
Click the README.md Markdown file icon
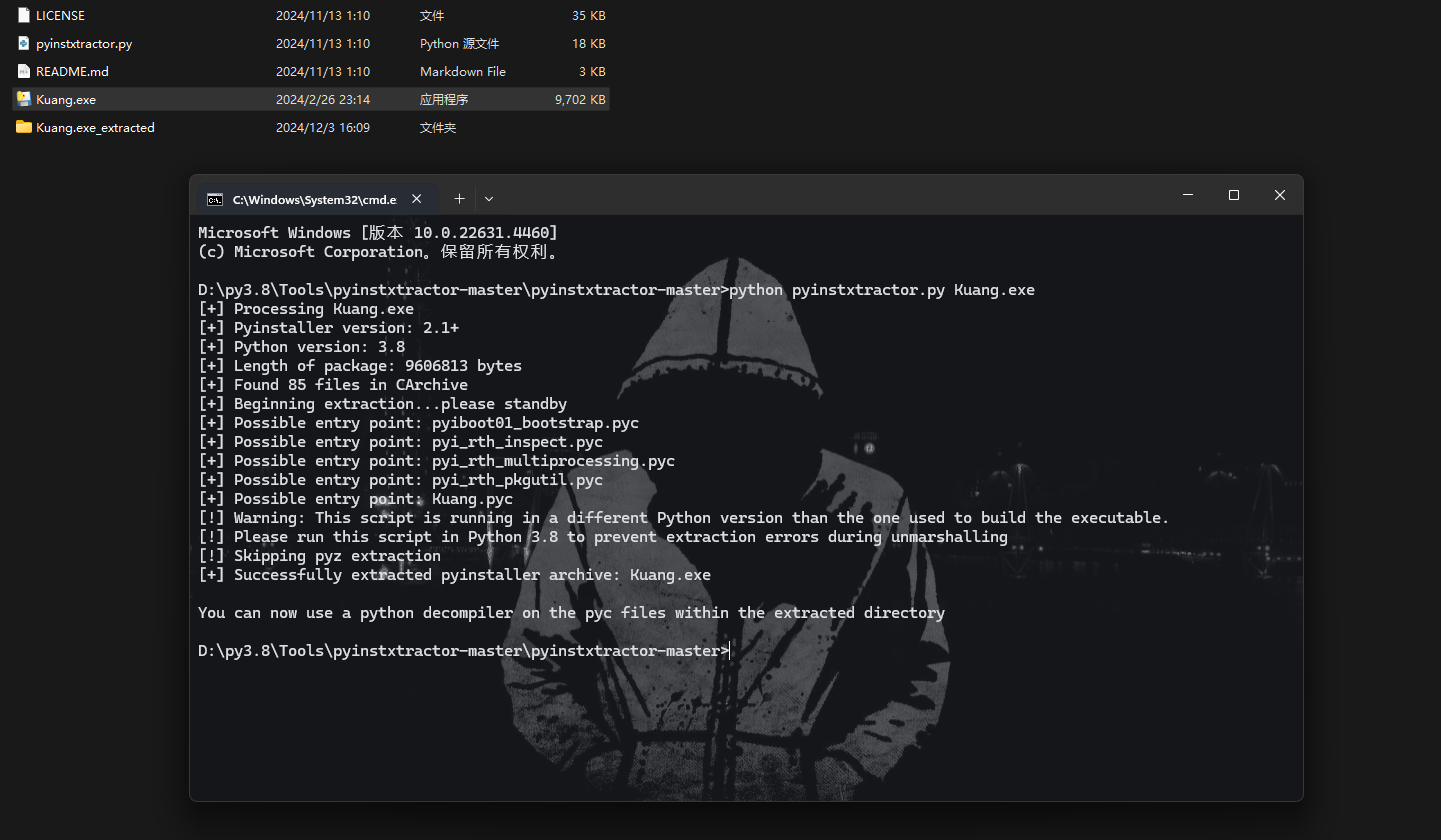pyautogui.click(x=24, y=72)
